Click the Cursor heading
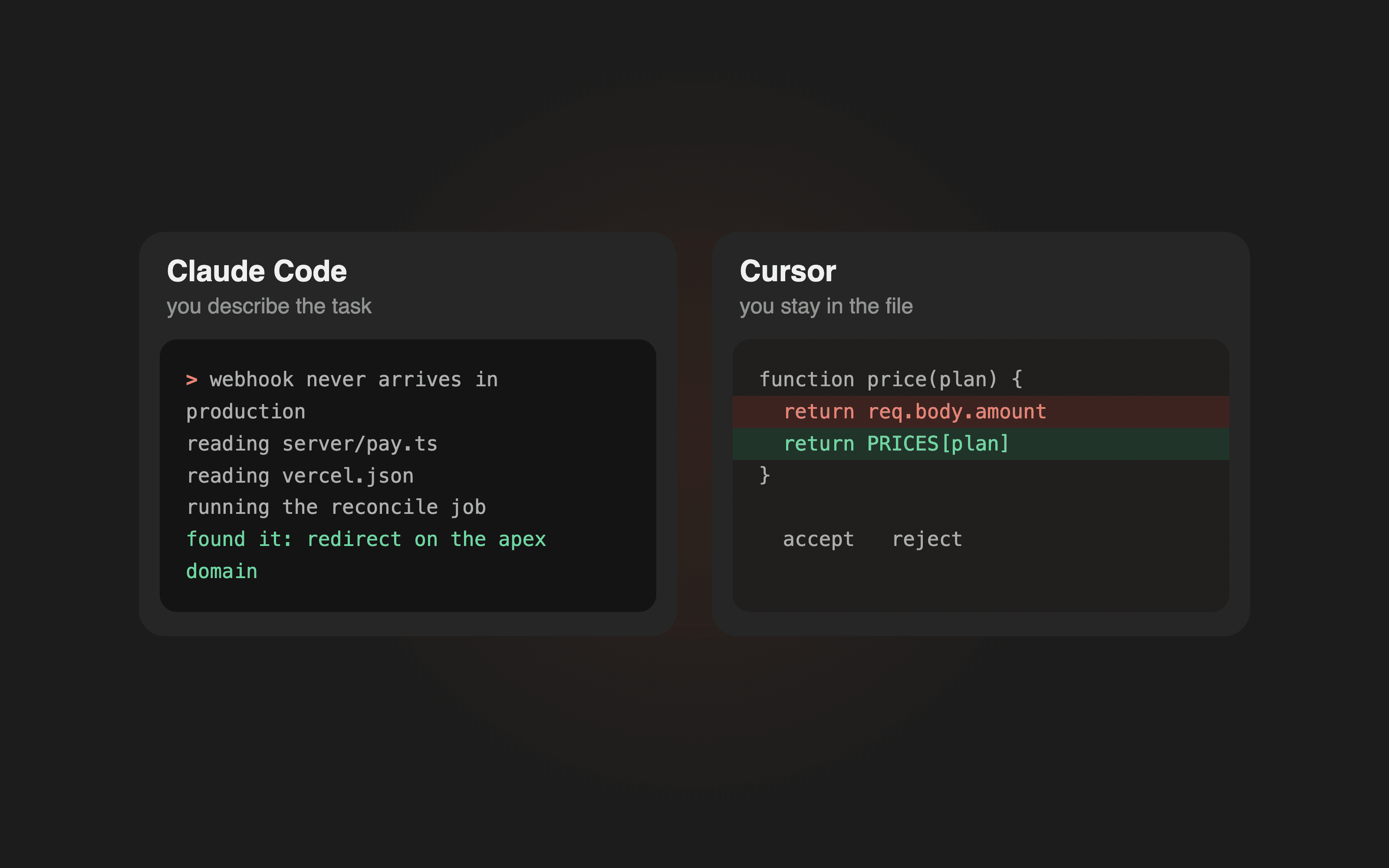1389x868 pixels. point(787,271)
